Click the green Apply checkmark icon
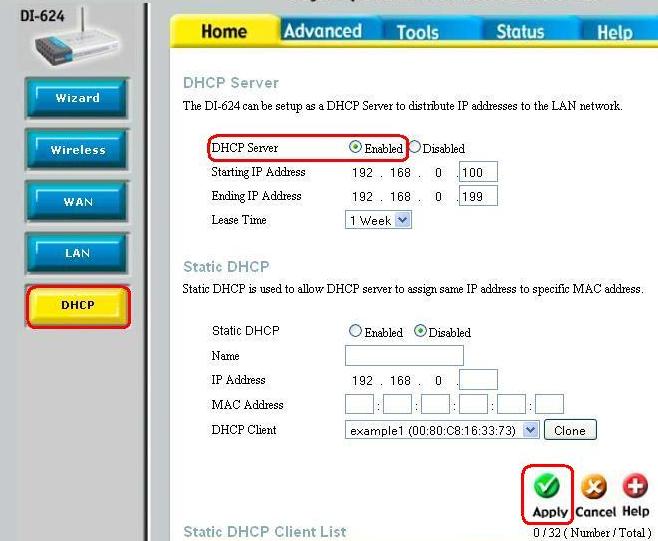 pyautogui.click(x=547, y=486)
